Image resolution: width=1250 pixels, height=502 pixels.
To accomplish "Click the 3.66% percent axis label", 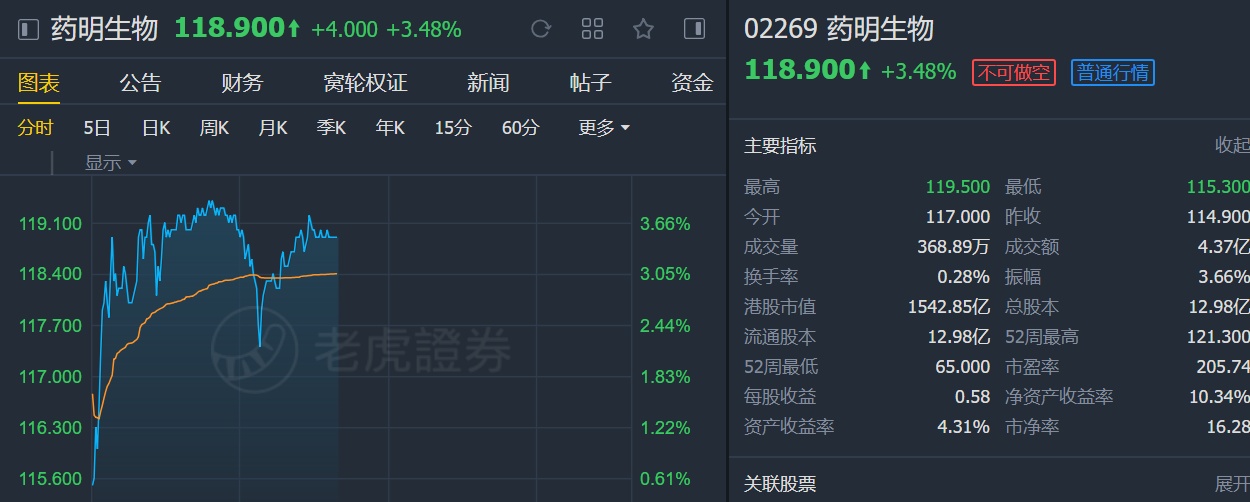I will 665,224.
